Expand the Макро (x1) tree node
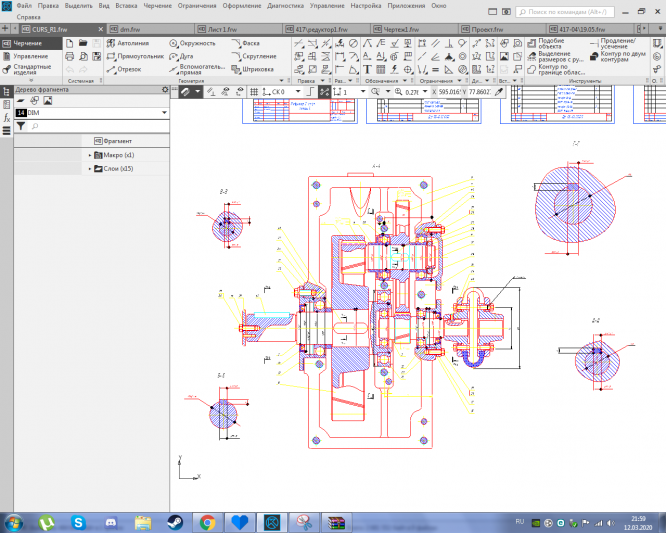The image size is (666, 533). click(89, 155)
